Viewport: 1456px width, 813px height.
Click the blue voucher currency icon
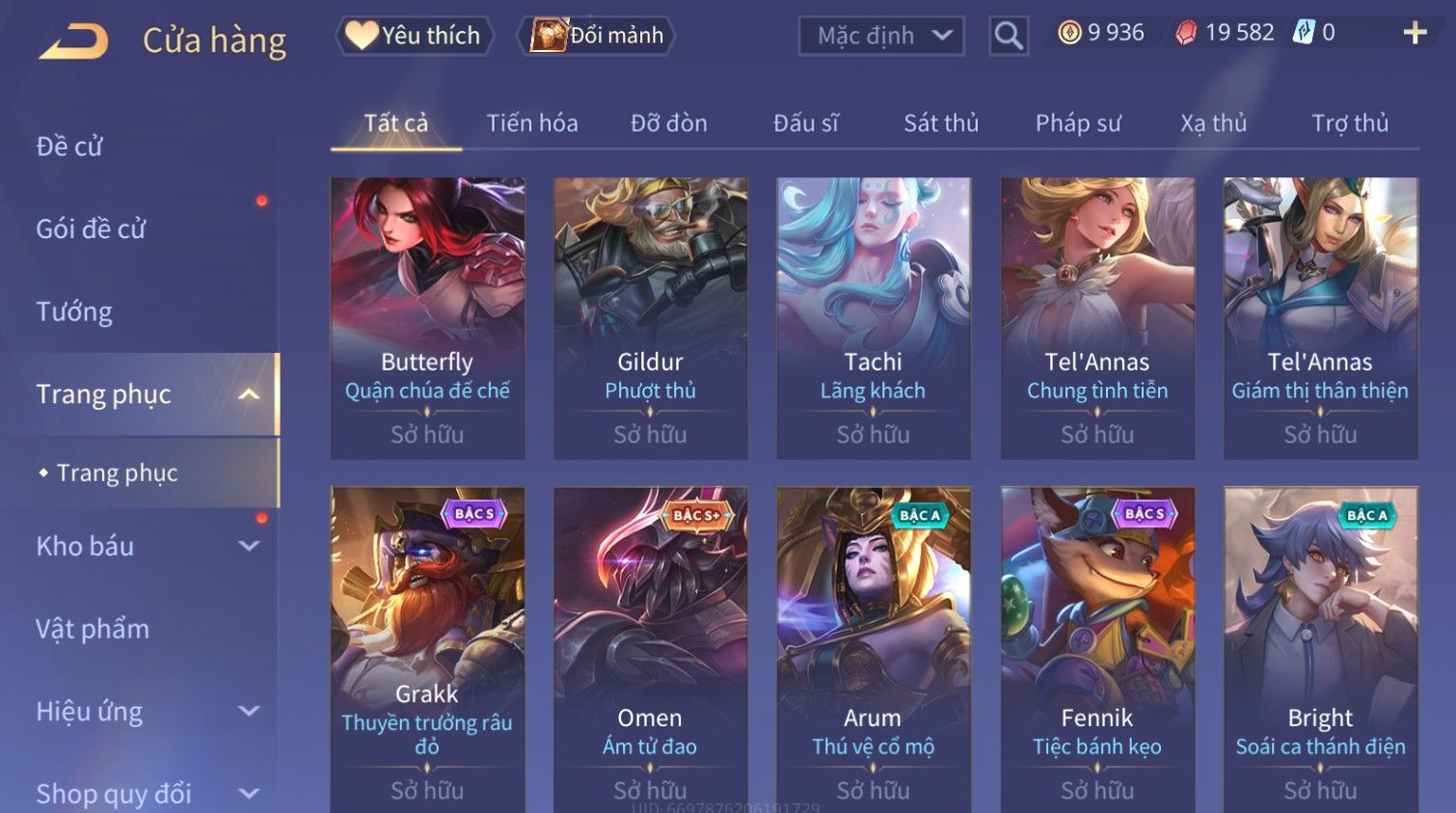pos(1304,33)
